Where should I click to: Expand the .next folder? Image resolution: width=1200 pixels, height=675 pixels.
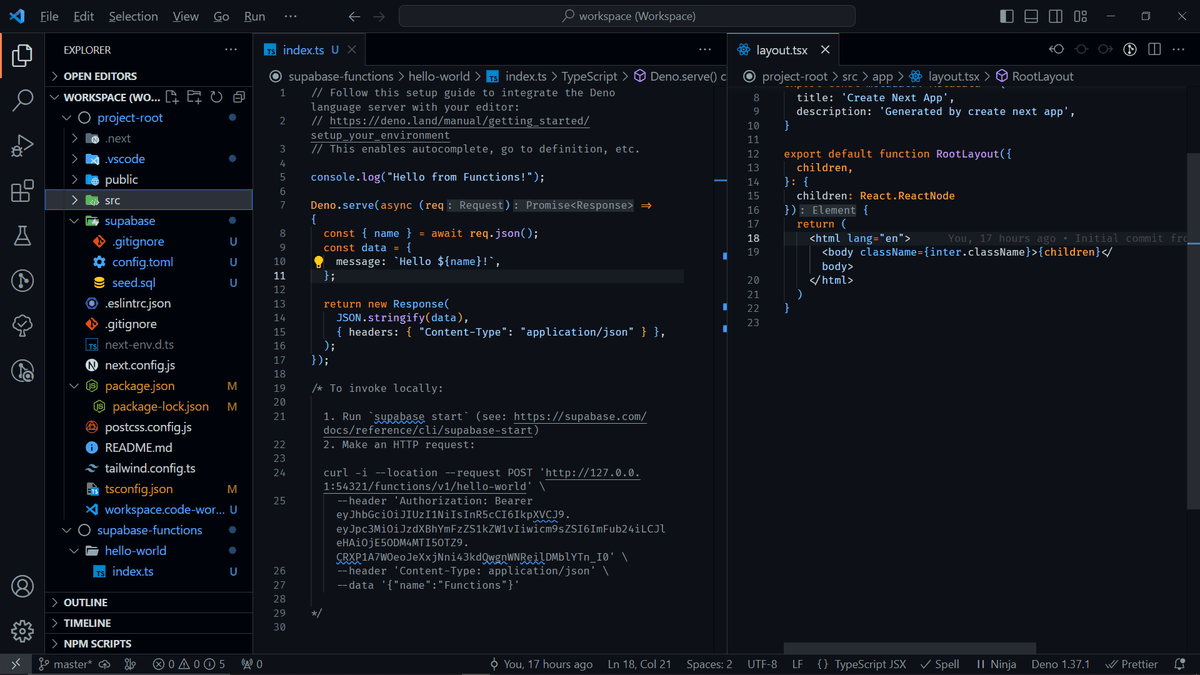[149, 138]
